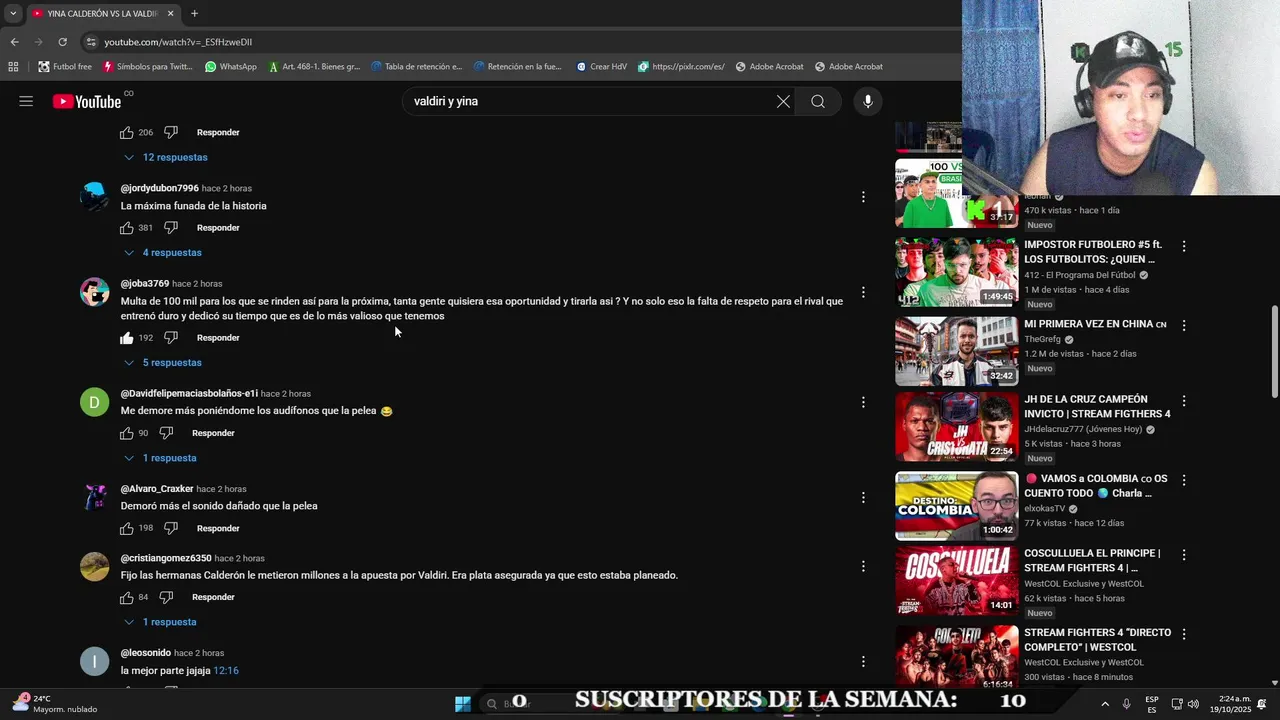
Task: Open the YouTube guide hamburger menu
Action: pos(26,101)
